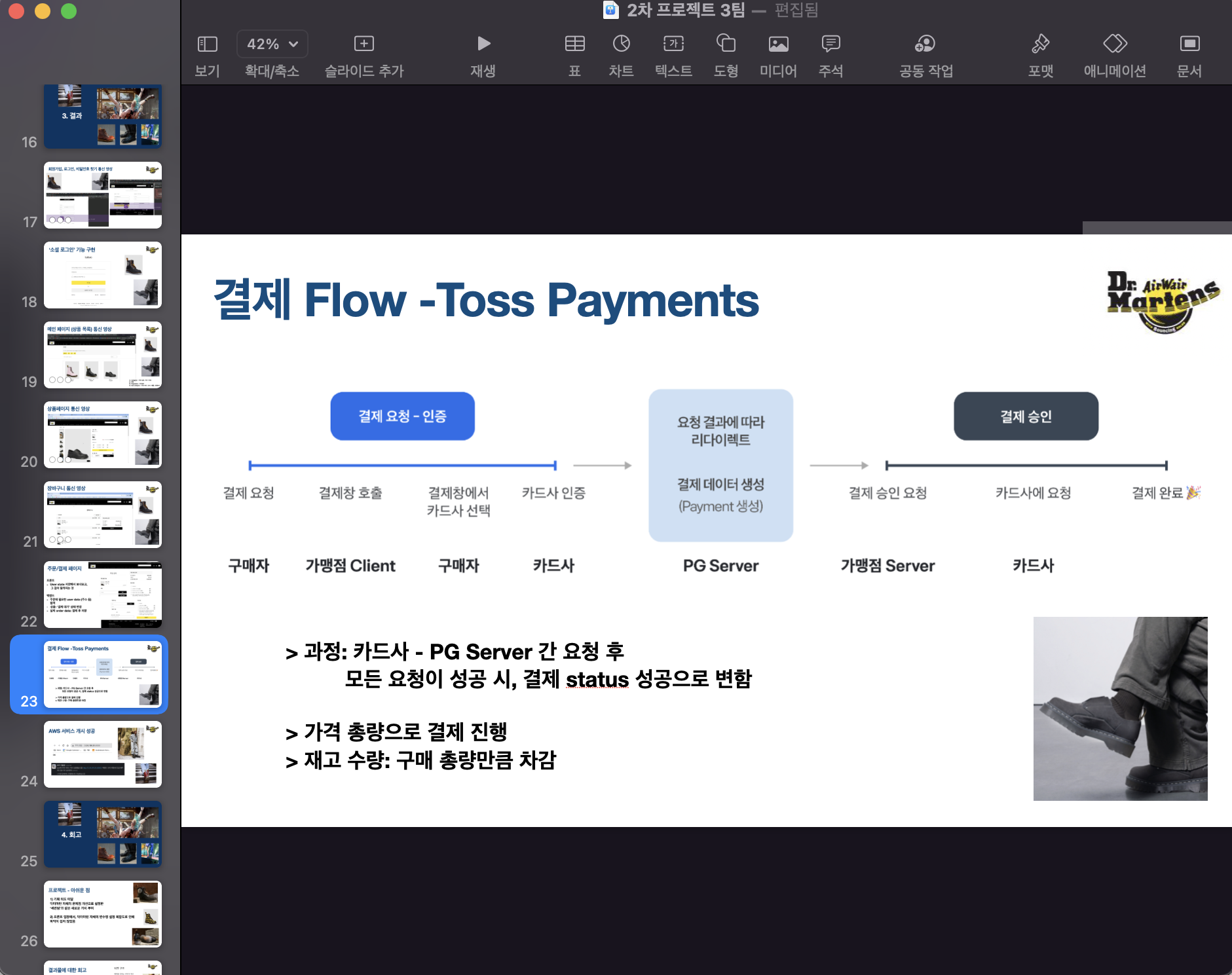The image size is (1232, 975).
Task: Select slide 16 thumbnail titled 3. 결과
Action: coord(103,116)
